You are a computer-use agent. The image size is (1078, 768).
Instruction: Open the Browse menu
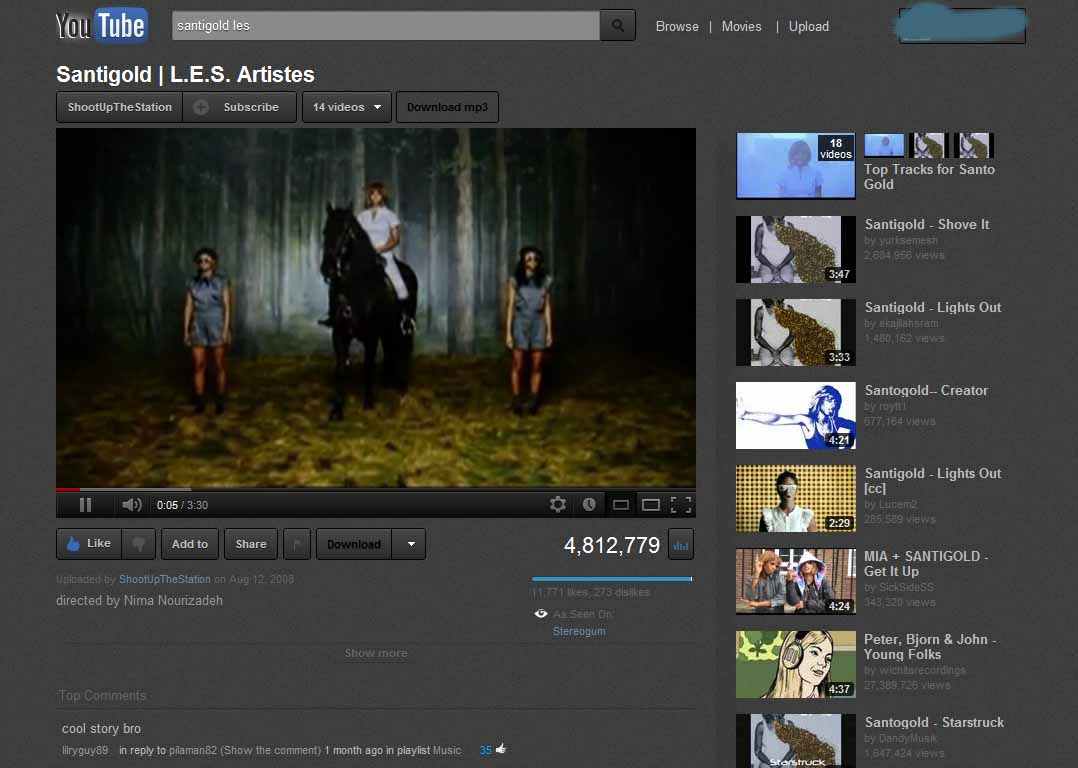pos(677,26)
